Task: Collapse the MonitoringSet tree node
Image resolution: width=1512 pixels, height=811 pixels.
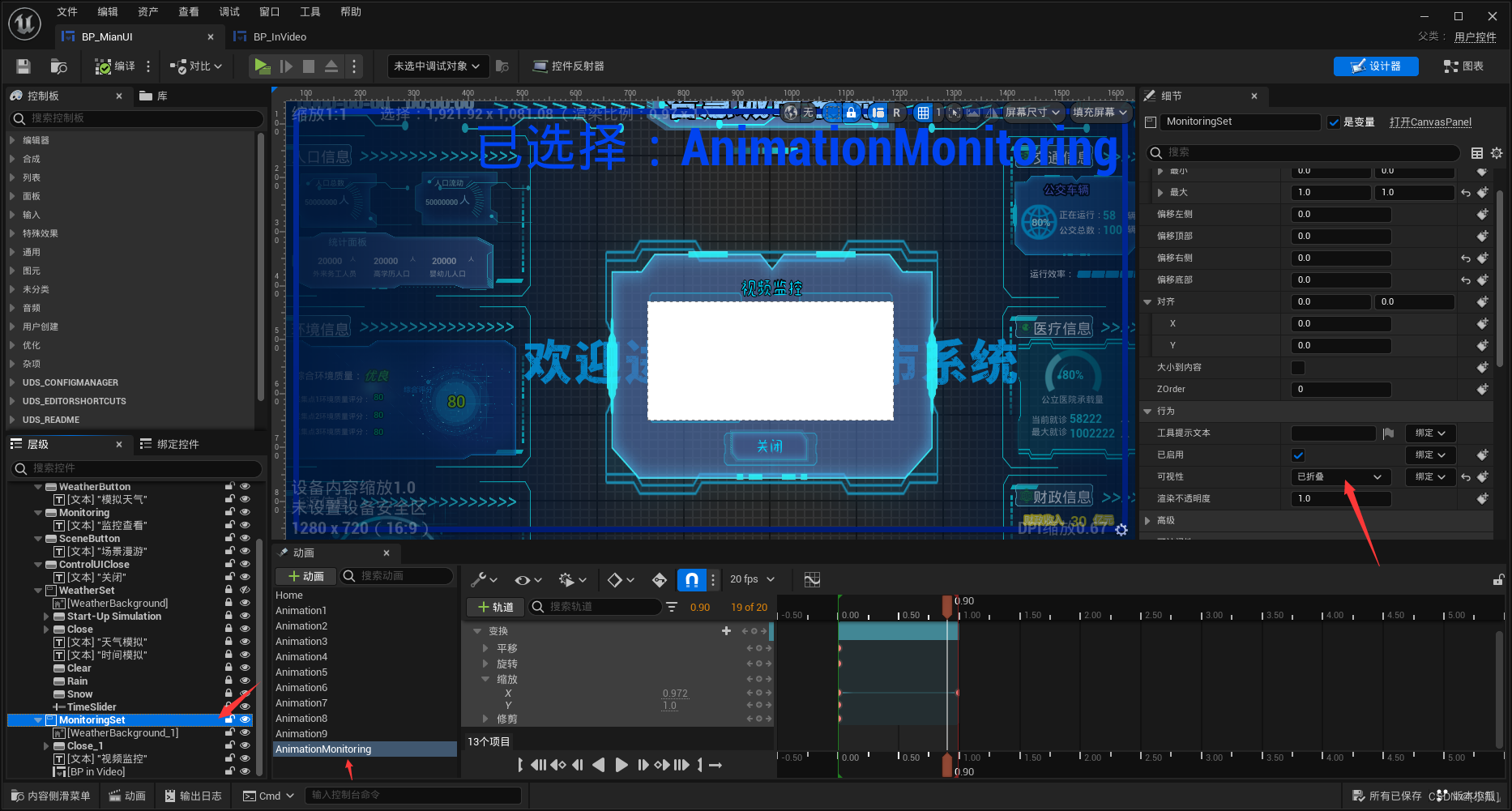Action: point(38,720)
